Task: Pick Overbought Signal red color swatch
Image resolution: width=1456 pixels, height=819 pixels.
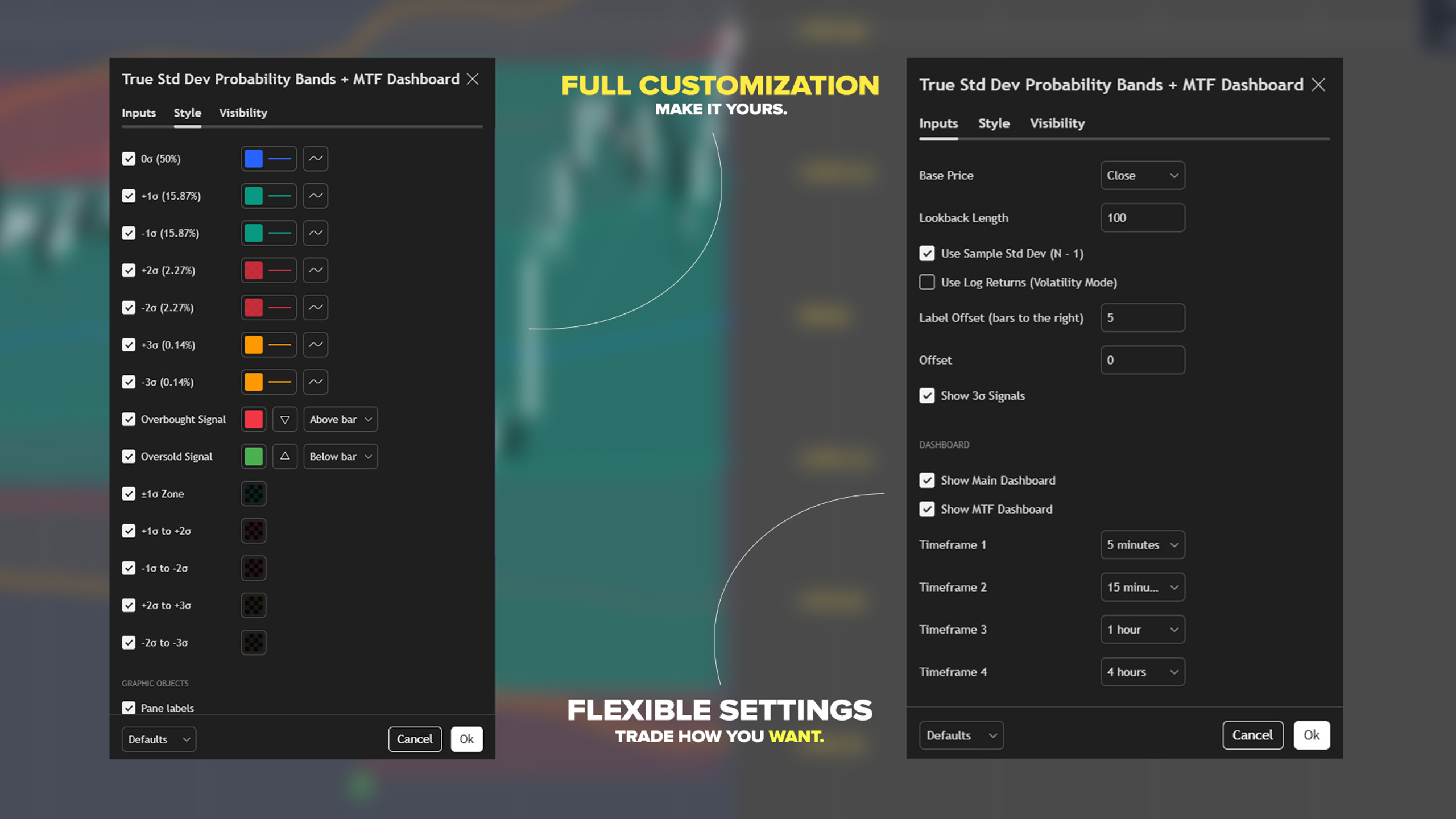Action: [253, 419]
